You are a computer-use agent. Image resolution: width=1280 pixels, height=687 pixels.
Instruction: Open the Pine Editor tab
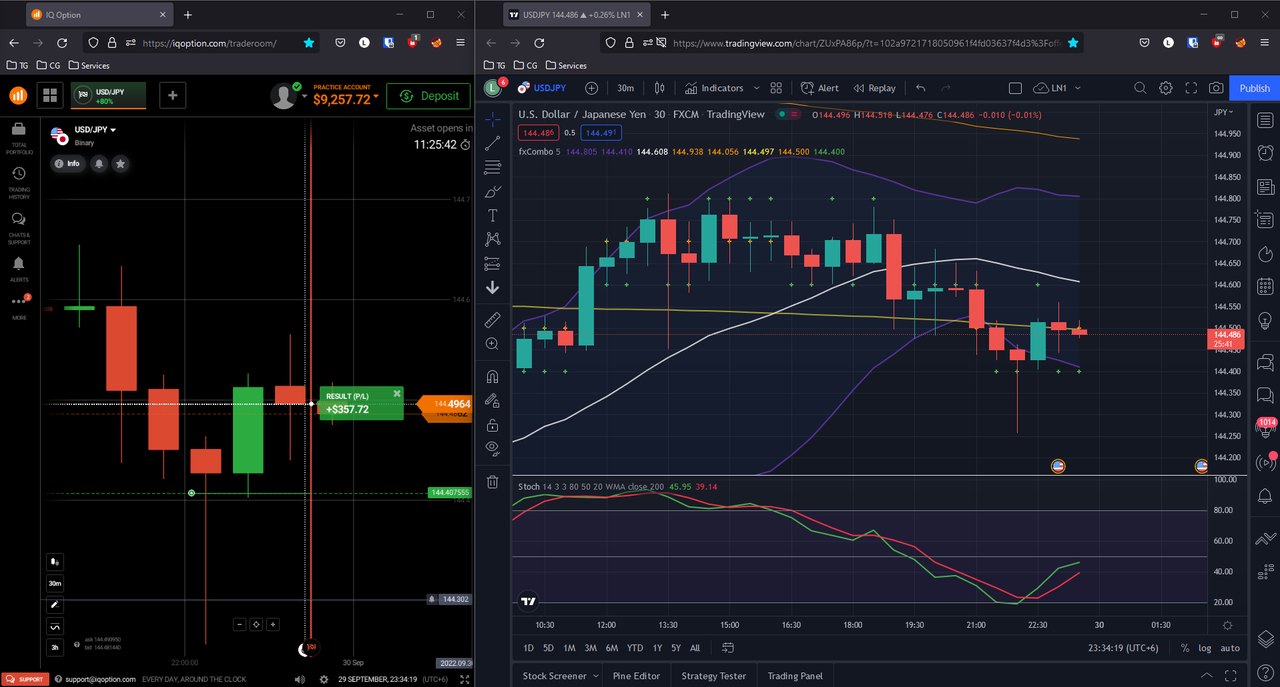coord(636,676)
